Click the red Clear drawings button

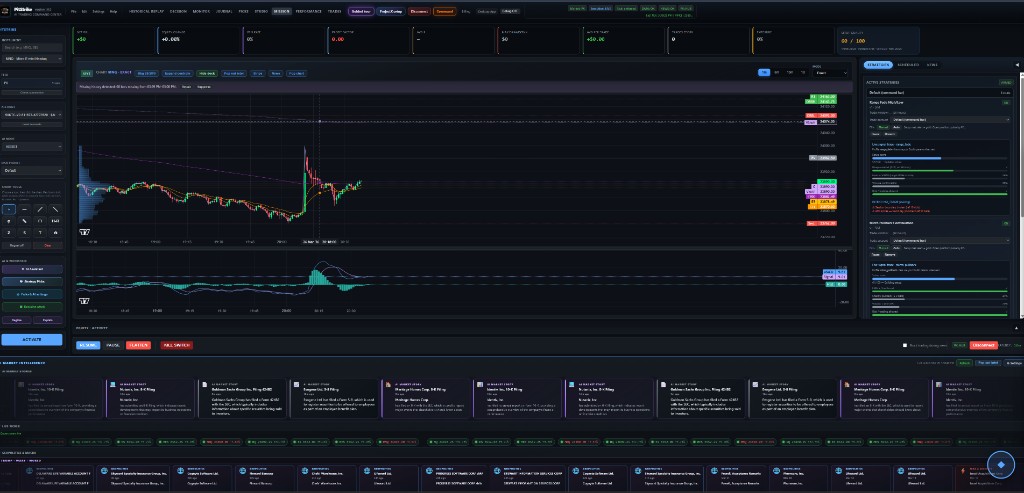tap(48, 245)
